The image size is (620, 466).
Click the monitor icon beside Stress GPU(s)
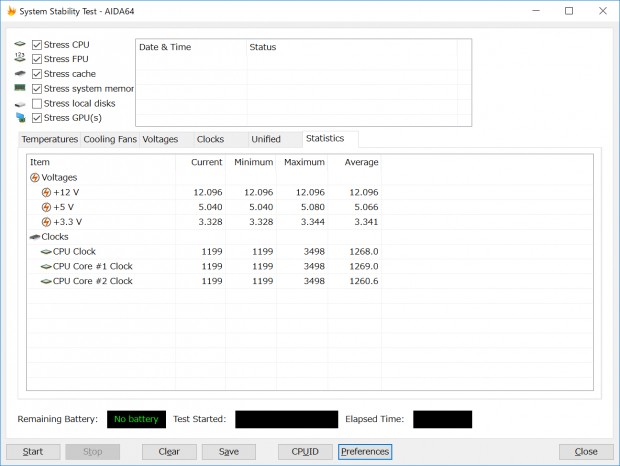coord(21,117)
